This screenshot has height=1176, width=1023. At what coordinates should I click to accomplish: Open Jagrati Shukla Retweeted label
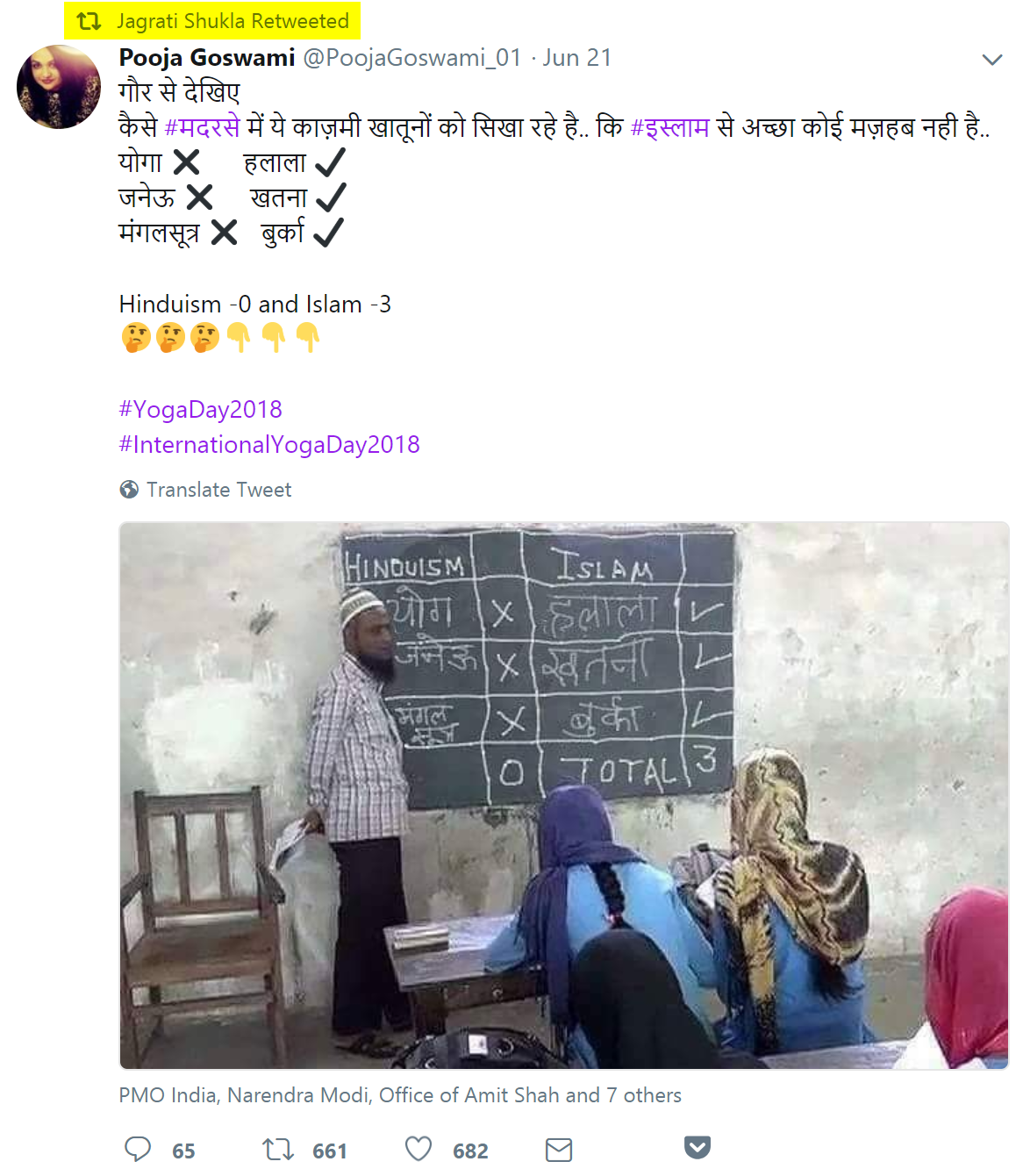(x=233, y=21)
